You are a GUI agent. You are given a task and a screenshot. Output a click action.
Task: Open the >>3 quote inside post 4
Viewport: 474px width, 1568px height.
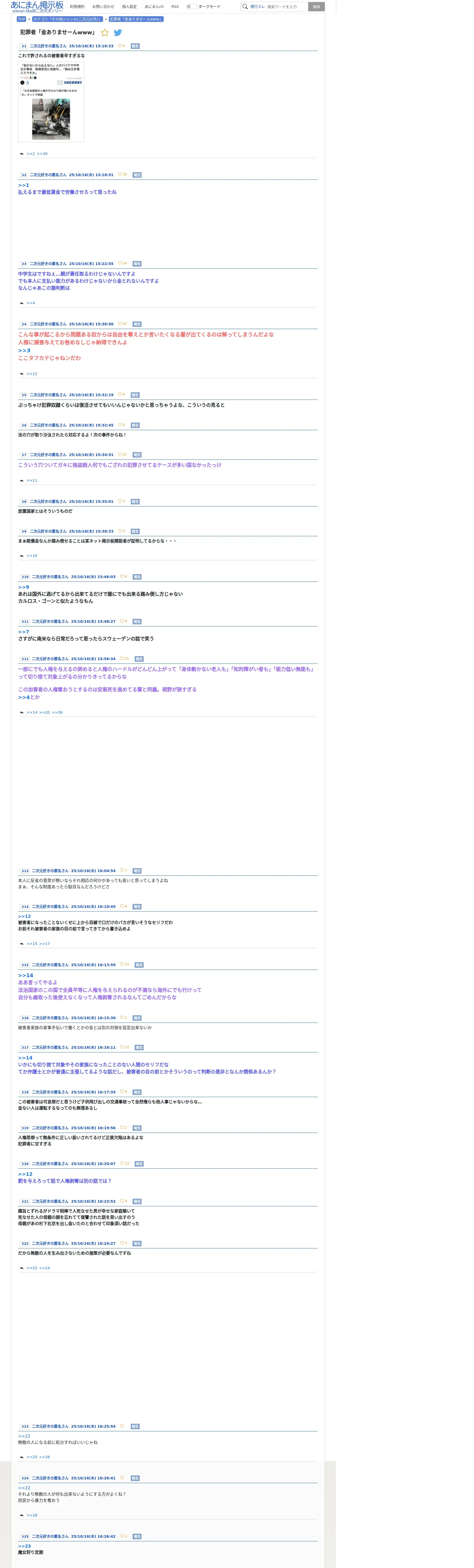(x=24, y=351)
